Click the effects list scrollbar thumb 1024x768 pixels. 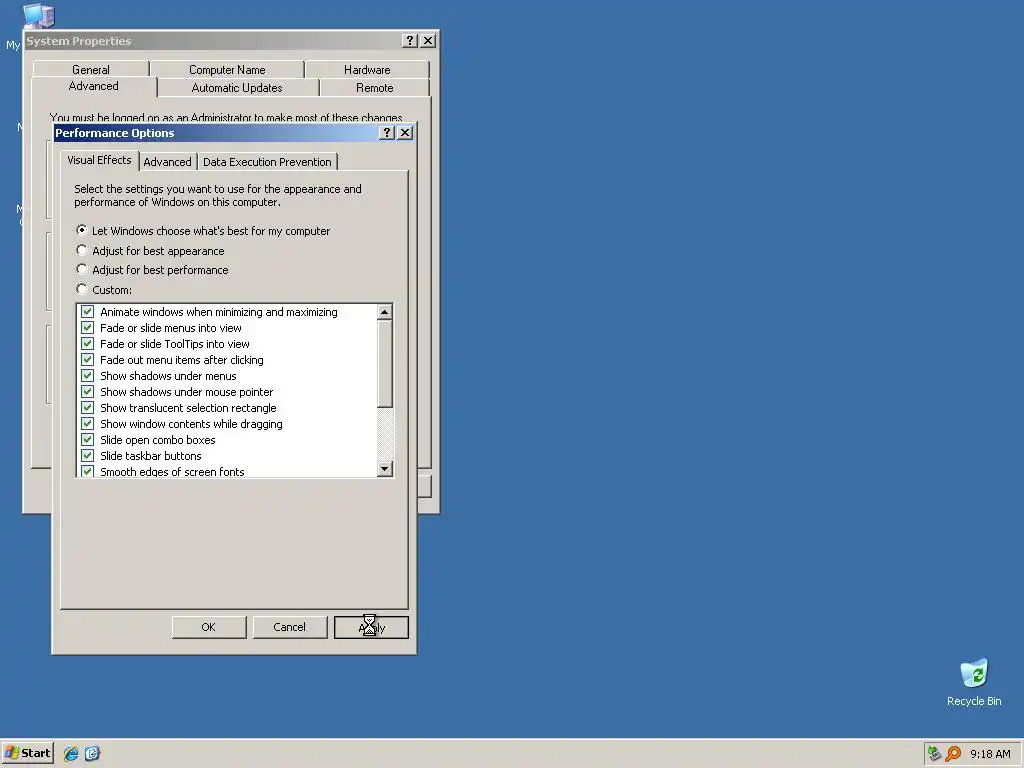(x=385, y=364)
